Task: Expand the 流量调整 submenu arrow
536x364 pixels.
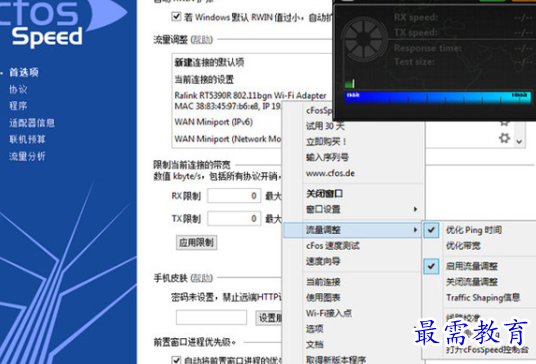Action: pos(415,230)
